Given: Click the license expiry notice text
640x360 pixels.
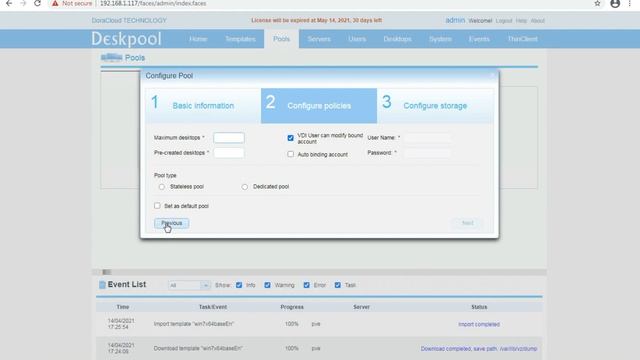Looking at the screenshot, I should point(317,20).
